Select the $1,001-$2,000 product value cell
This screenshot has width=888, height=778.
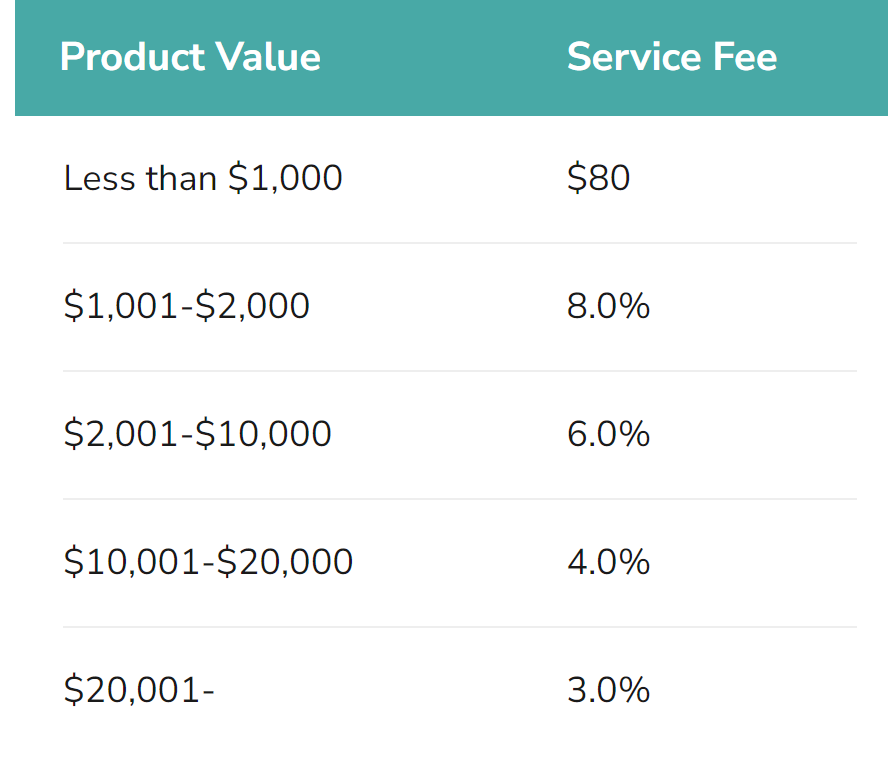coord(186,306)
